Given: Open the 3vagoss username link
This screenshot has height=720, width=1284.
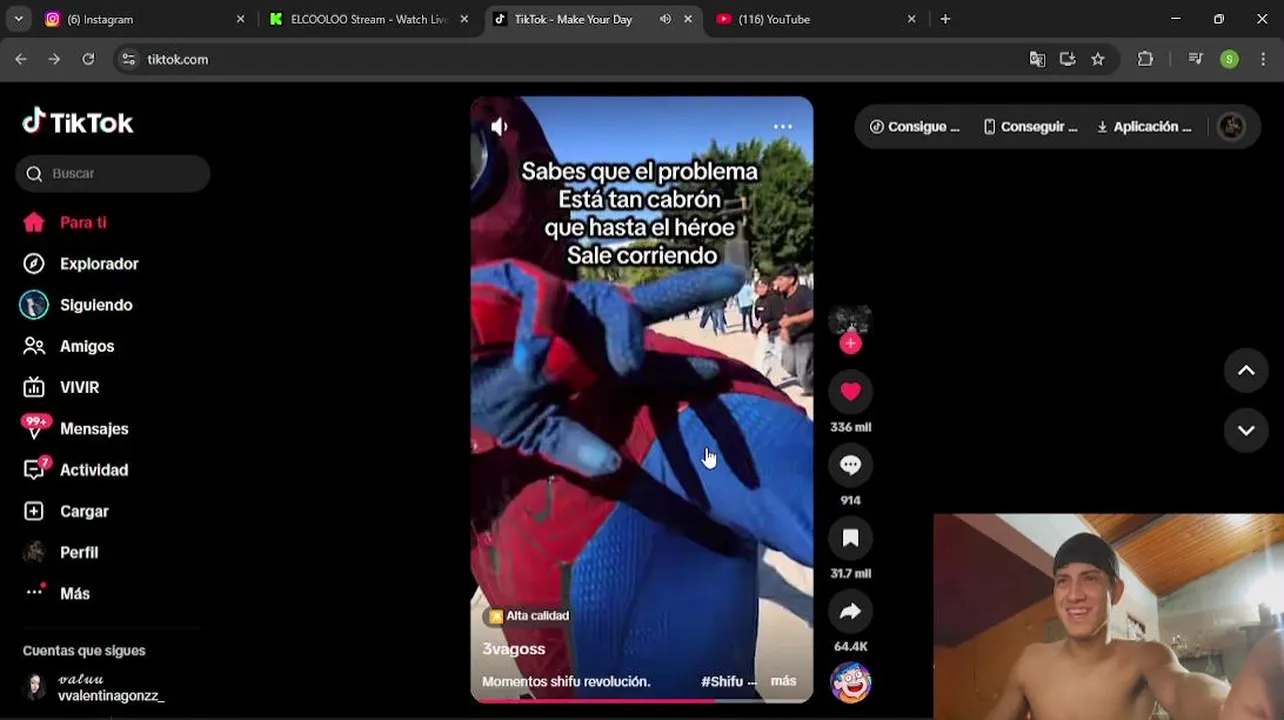Looking at the screenshot, I should point(514,649).
